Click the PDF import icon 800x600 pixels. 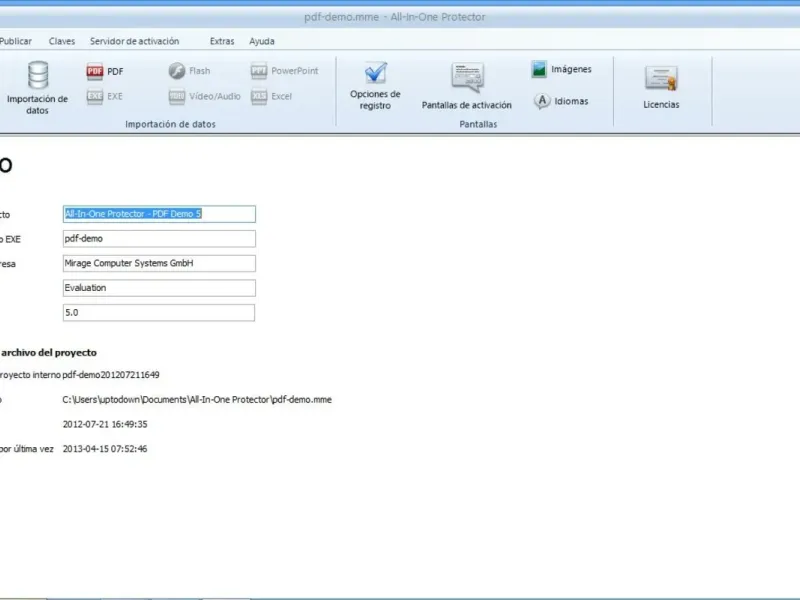tap(95, 71)
